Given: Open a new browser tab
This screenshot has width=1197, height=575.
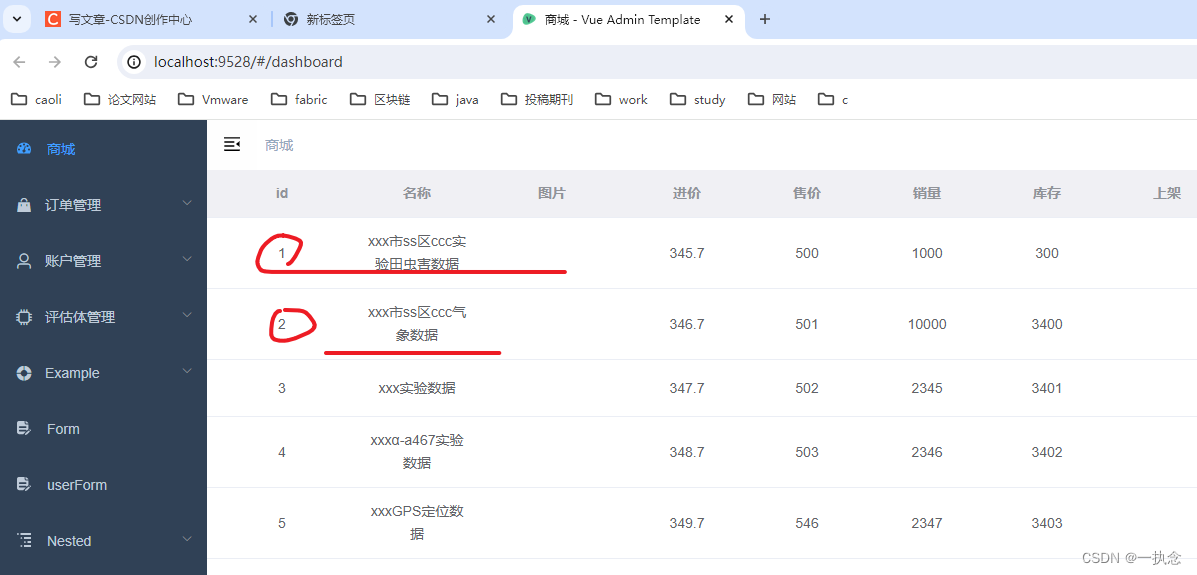Looking at the screenshot, I should pyautogui.click(x=765, y=20).
